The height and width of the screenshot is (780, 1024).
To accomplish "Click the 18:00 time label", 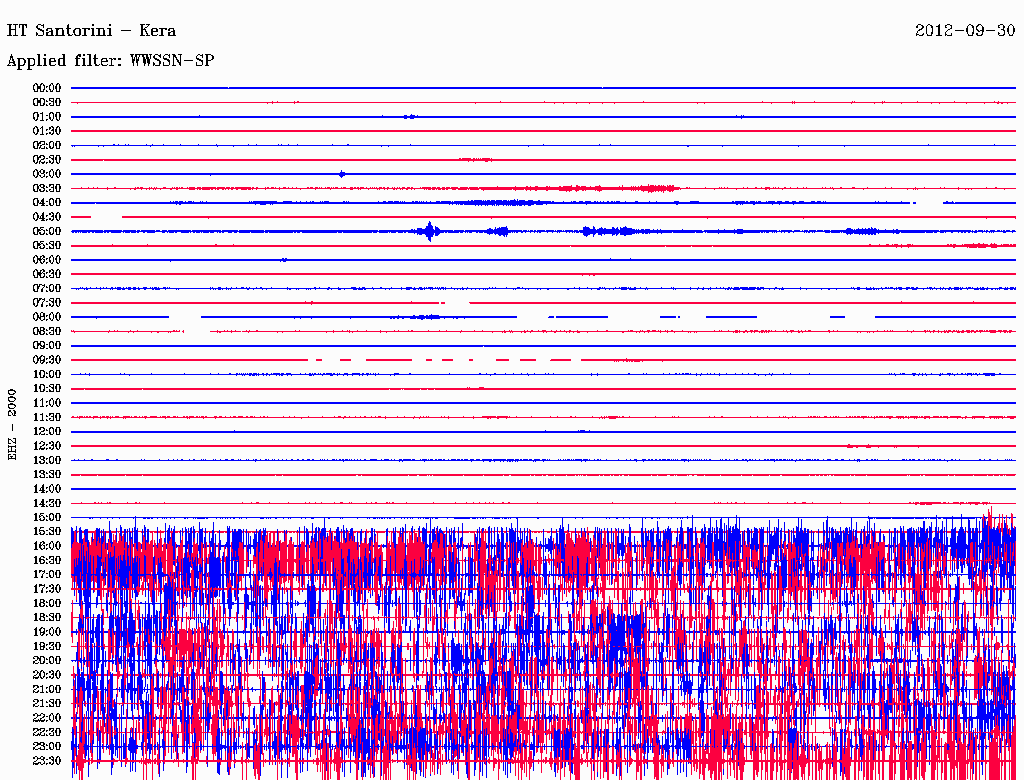I will coord(47,603).
